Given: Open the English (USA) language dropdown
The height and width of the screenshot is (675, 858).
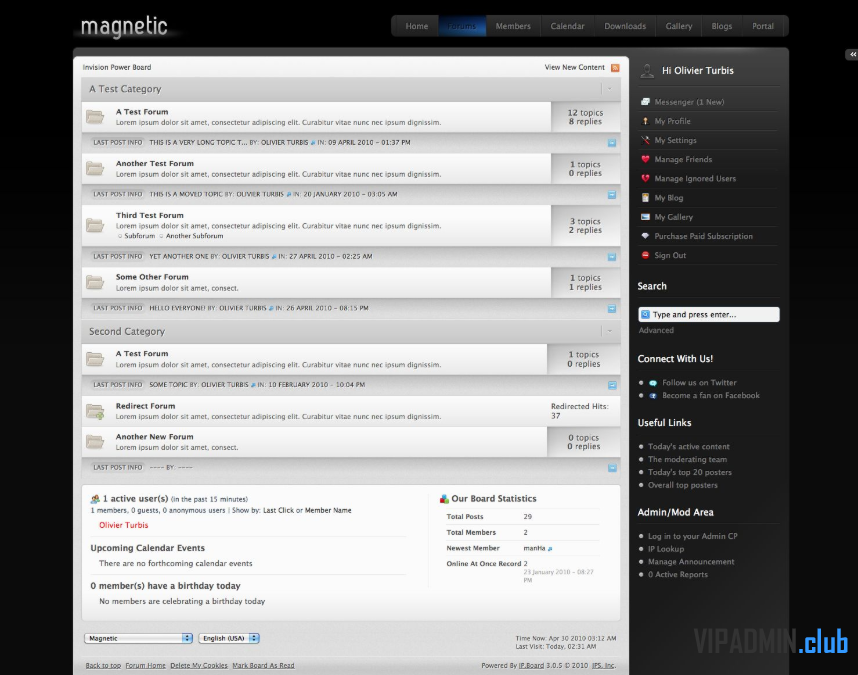Looking at the screenshot, I should pyautogui.click(x=229, y=638).
